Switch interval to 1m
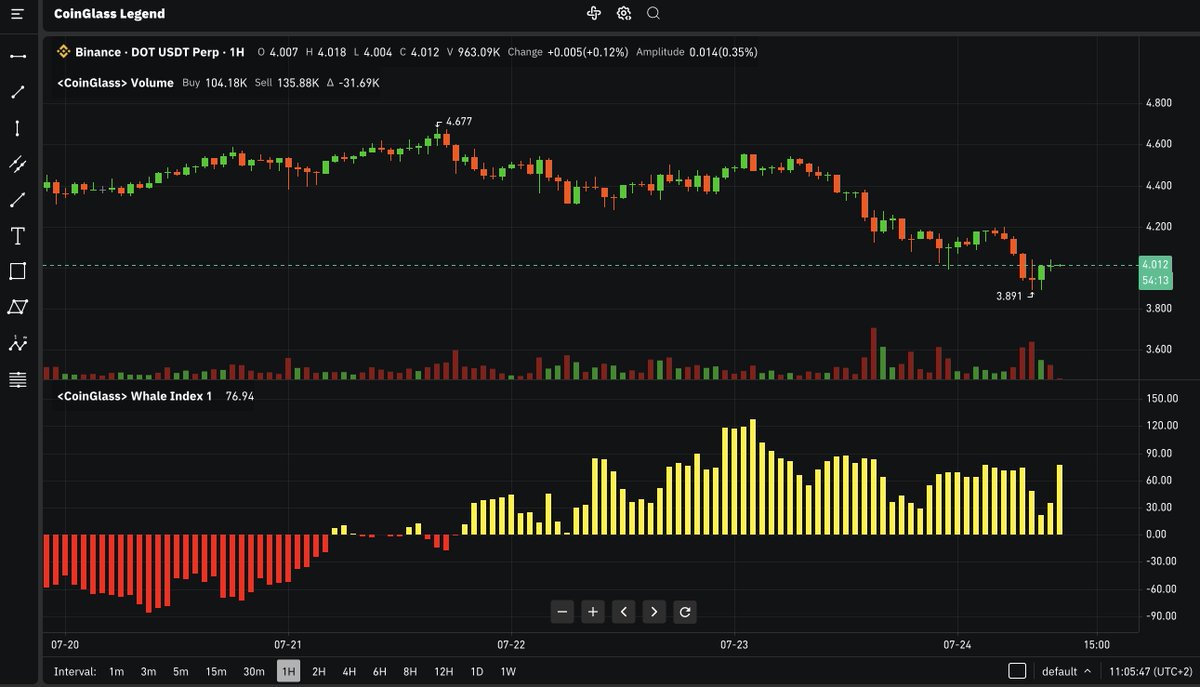1200x687 pixels. point(117,672)
